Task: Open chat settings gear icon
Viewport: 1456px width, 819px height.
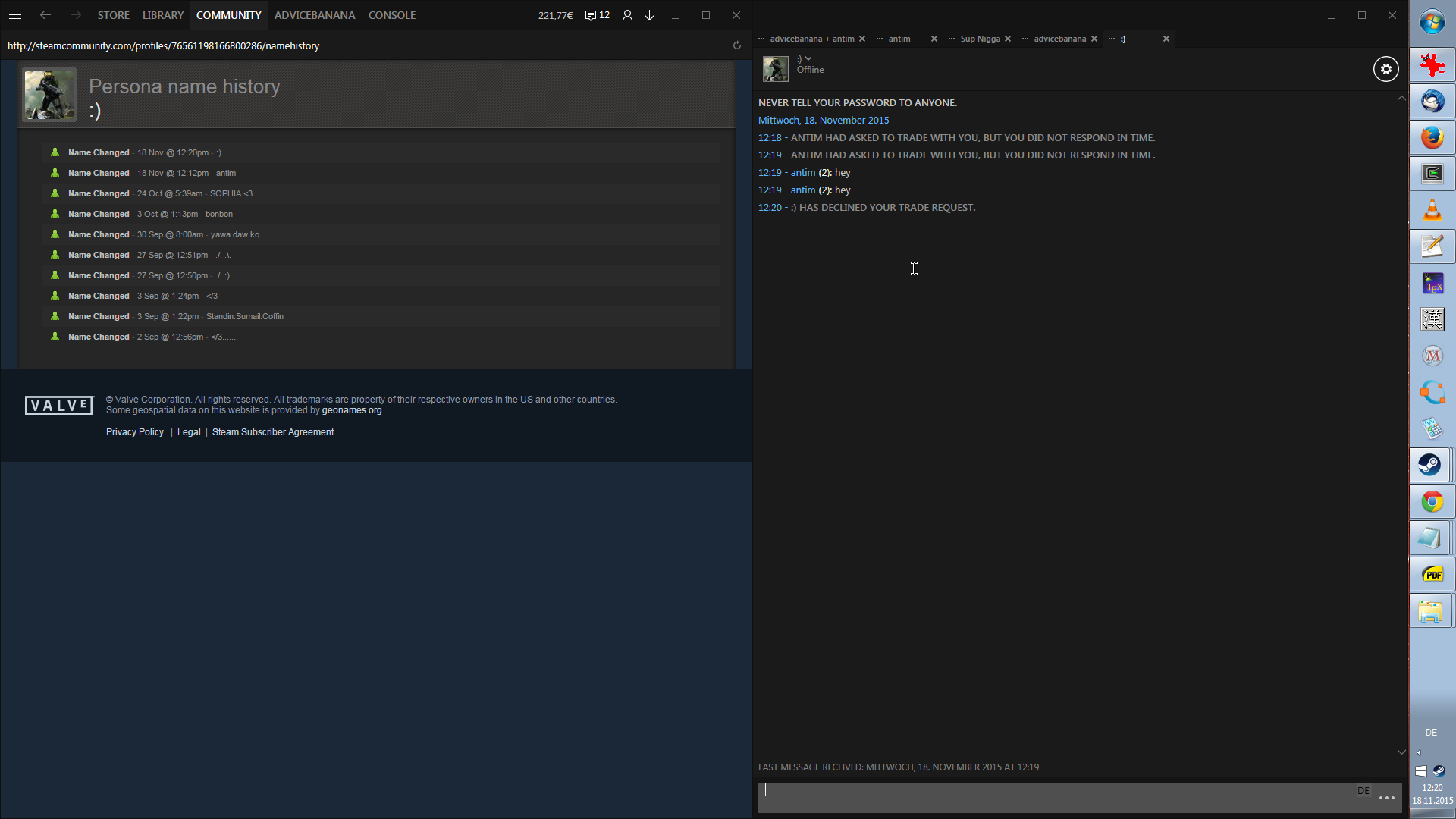Action: point(1385,69)
